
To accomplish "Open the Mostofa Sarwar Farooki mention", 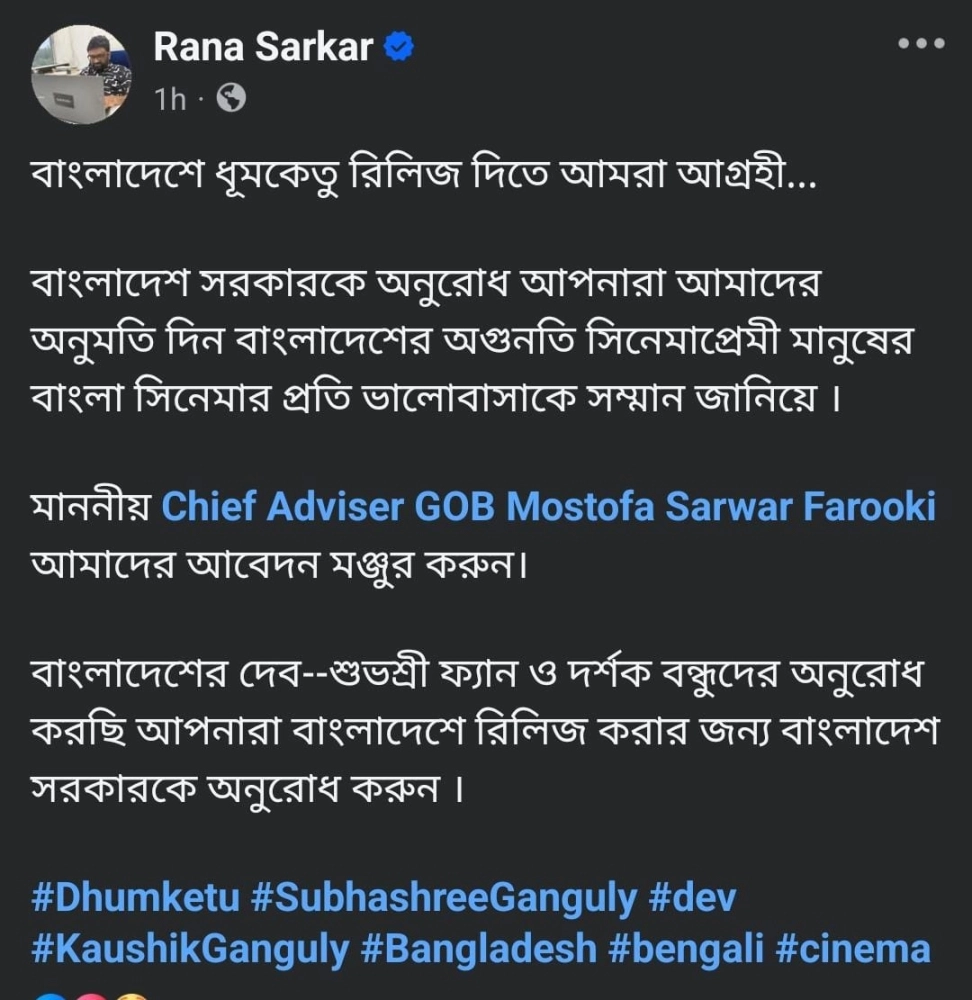I will click(x=721, y=507).
